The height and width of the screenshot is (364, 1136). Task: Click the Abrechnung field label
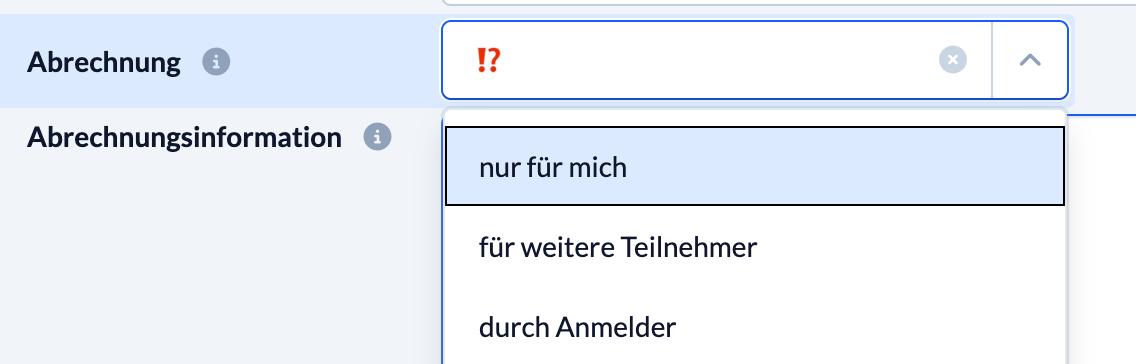coord(104,62)
